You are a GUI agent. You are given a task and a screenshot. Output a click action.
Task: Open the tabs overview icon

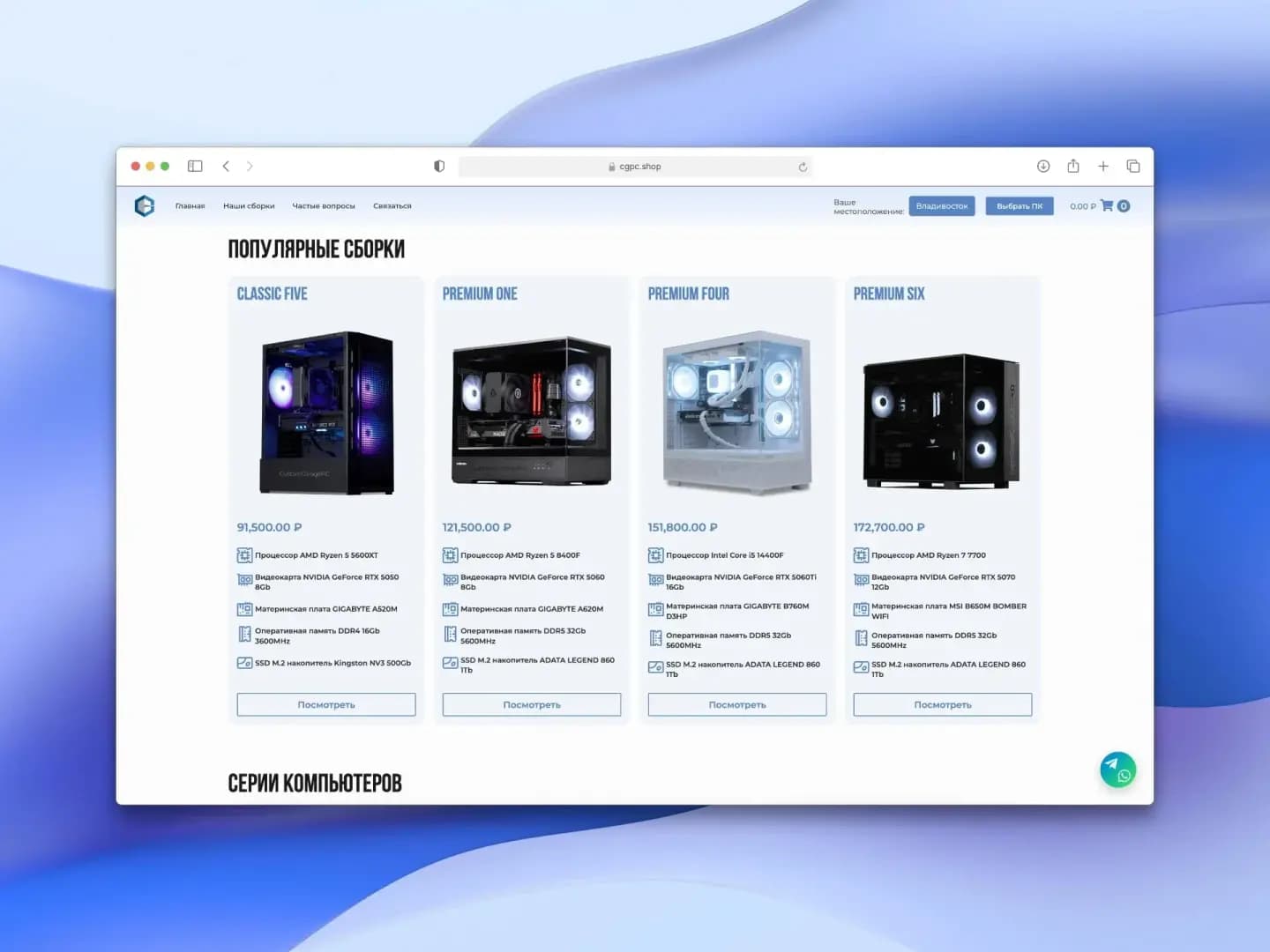[1133, 166]
